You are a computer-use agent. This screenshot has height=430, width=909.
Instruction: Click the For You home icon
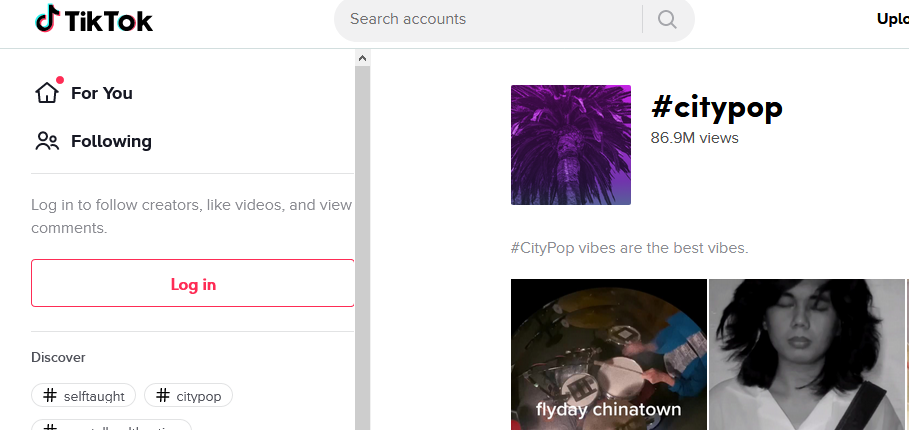(47, 92)
